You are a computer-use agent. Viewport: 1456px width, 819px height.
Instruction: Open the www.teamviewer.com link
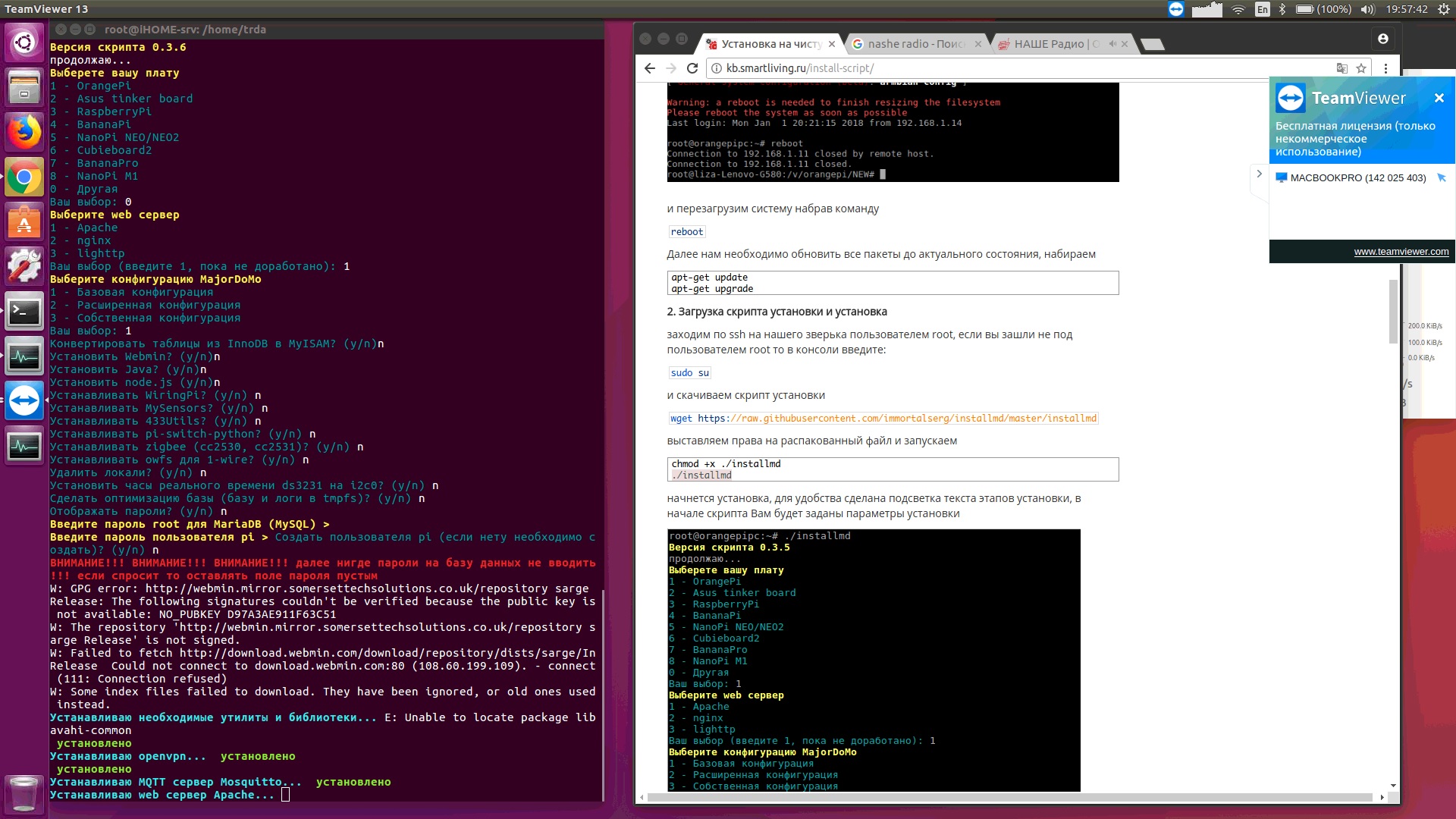coord(1401,252)
